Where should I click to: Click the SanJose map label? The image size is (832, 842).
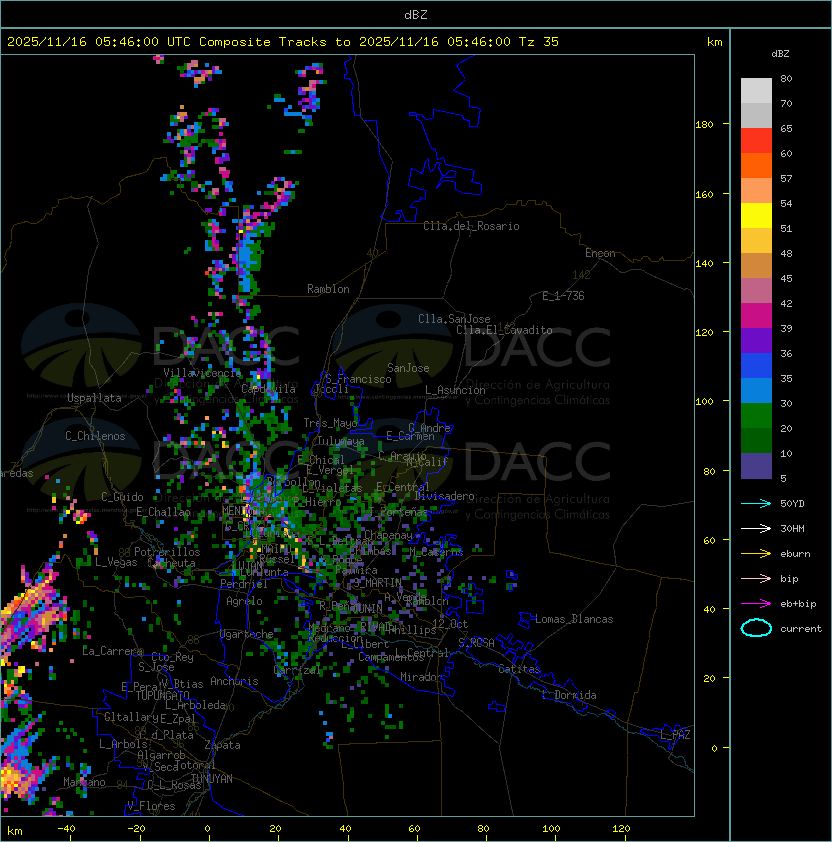pos(408,368)
